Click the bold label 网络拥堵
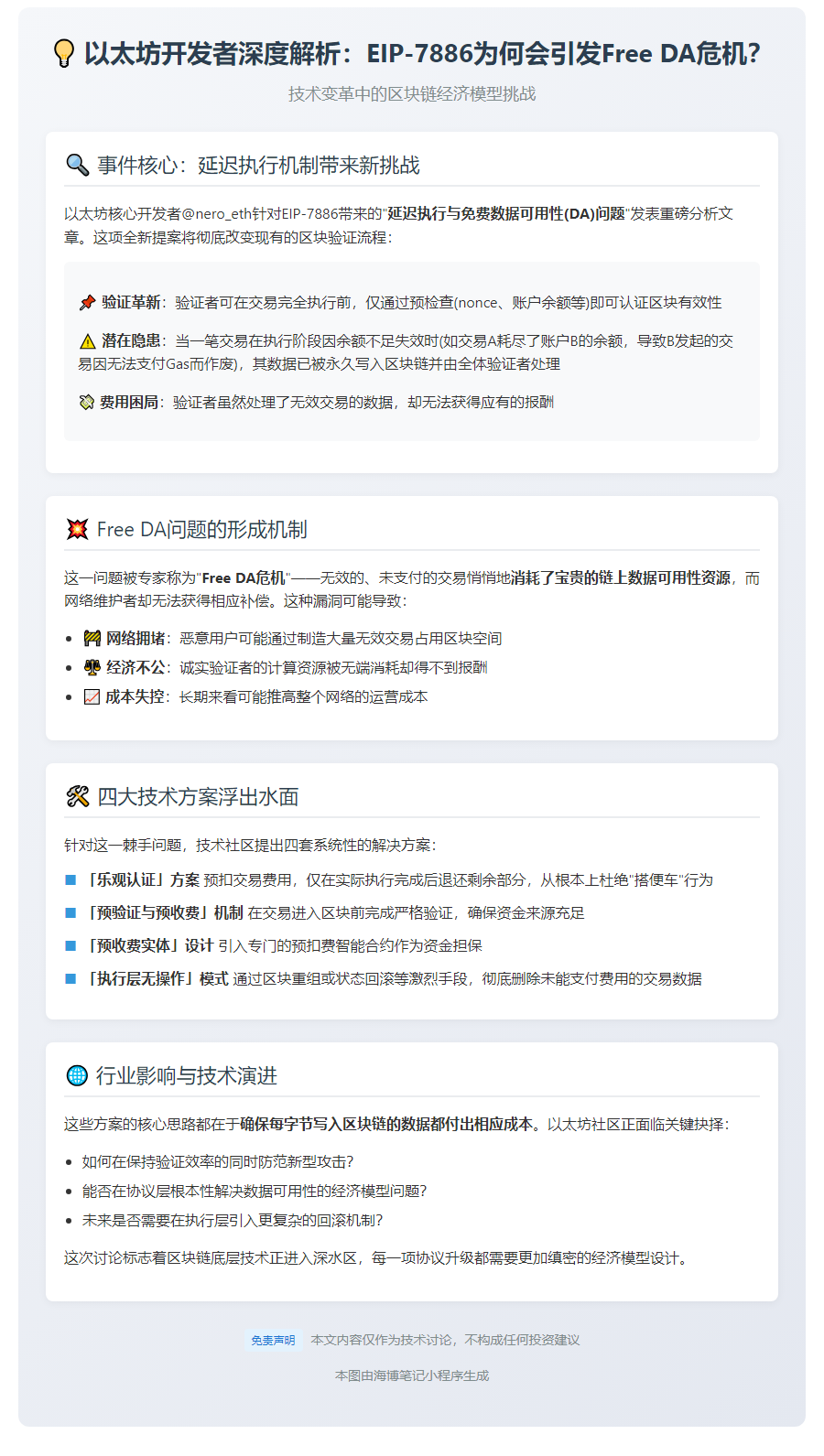The width and height of the screenshot is (824, 1456). click(136, 638)
